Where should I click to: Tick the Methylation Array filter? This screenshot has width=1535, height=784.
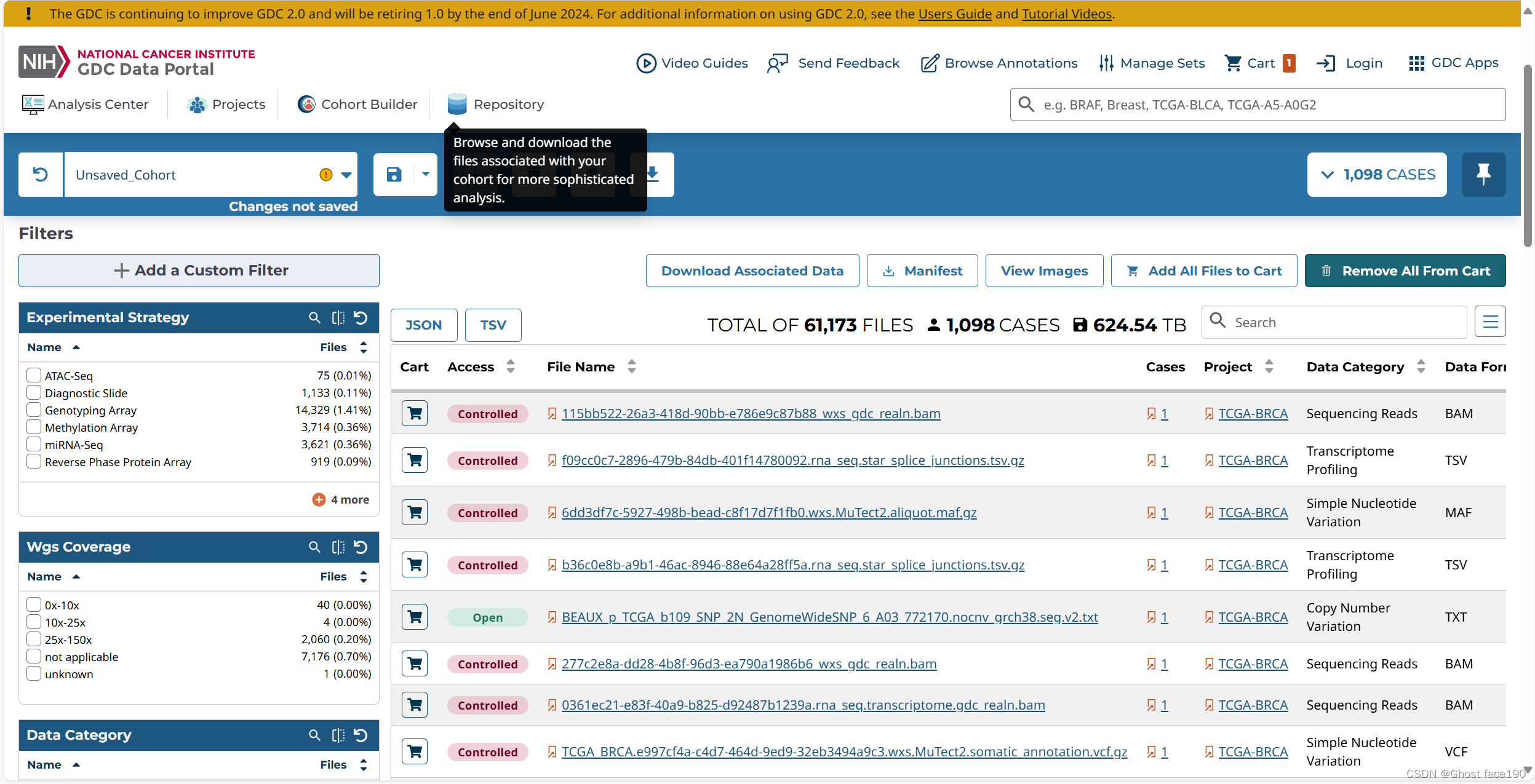tap(34, 427)
